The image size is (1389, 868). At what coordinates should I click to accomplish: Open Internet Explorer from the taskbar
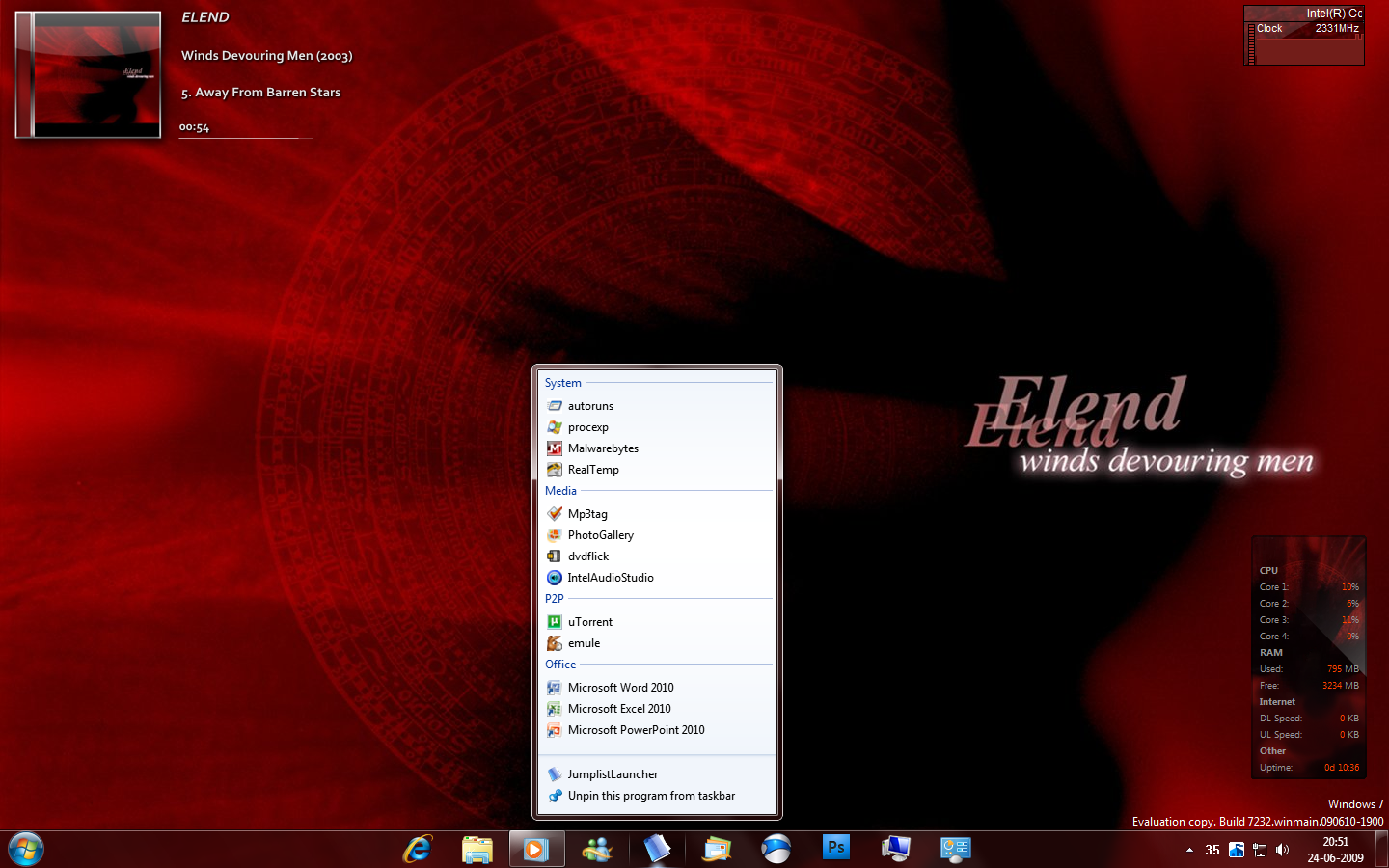coord(418,850)
